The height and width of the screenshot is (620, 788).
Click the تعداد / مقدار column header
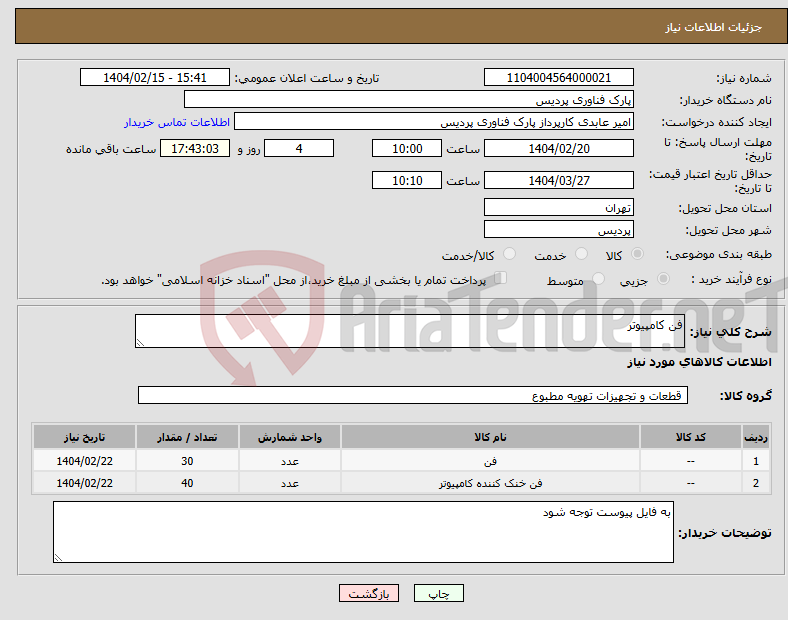pos(187,437)
